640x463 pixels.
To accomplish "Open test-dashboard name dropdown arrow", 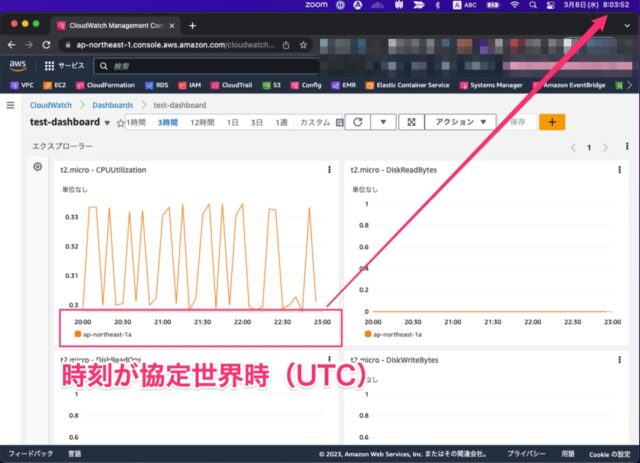I will click(107, 123).
